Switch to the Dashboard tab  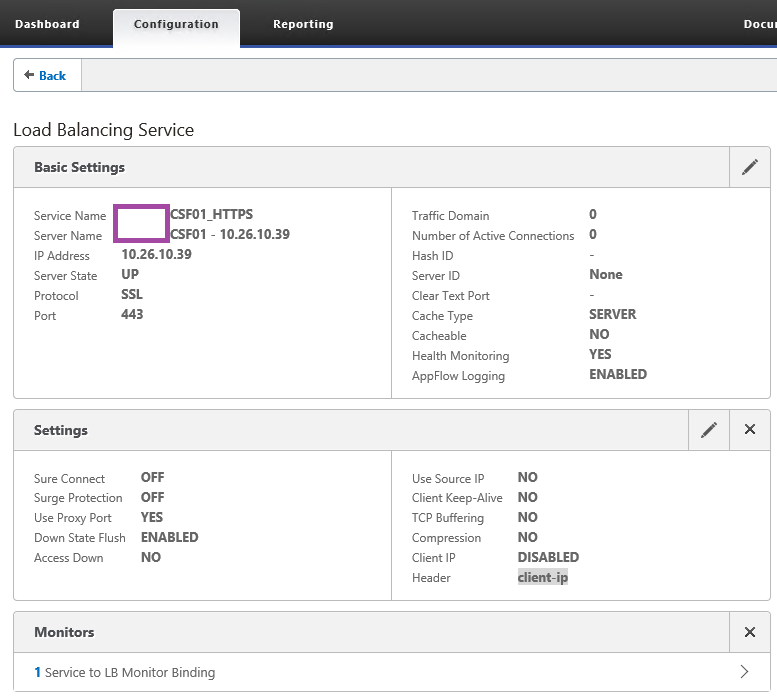point(47,24)
